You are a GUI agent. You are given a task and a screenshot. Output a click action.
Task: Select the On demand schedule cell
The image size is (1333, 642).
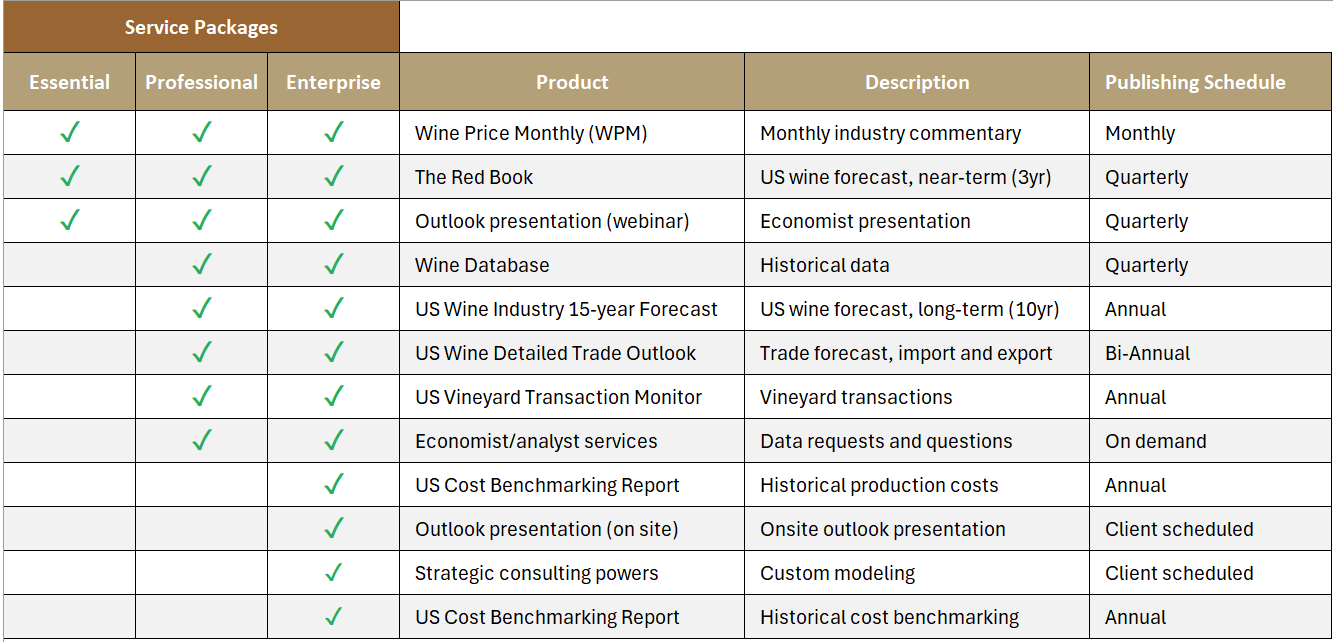(x=1155, y=441)
